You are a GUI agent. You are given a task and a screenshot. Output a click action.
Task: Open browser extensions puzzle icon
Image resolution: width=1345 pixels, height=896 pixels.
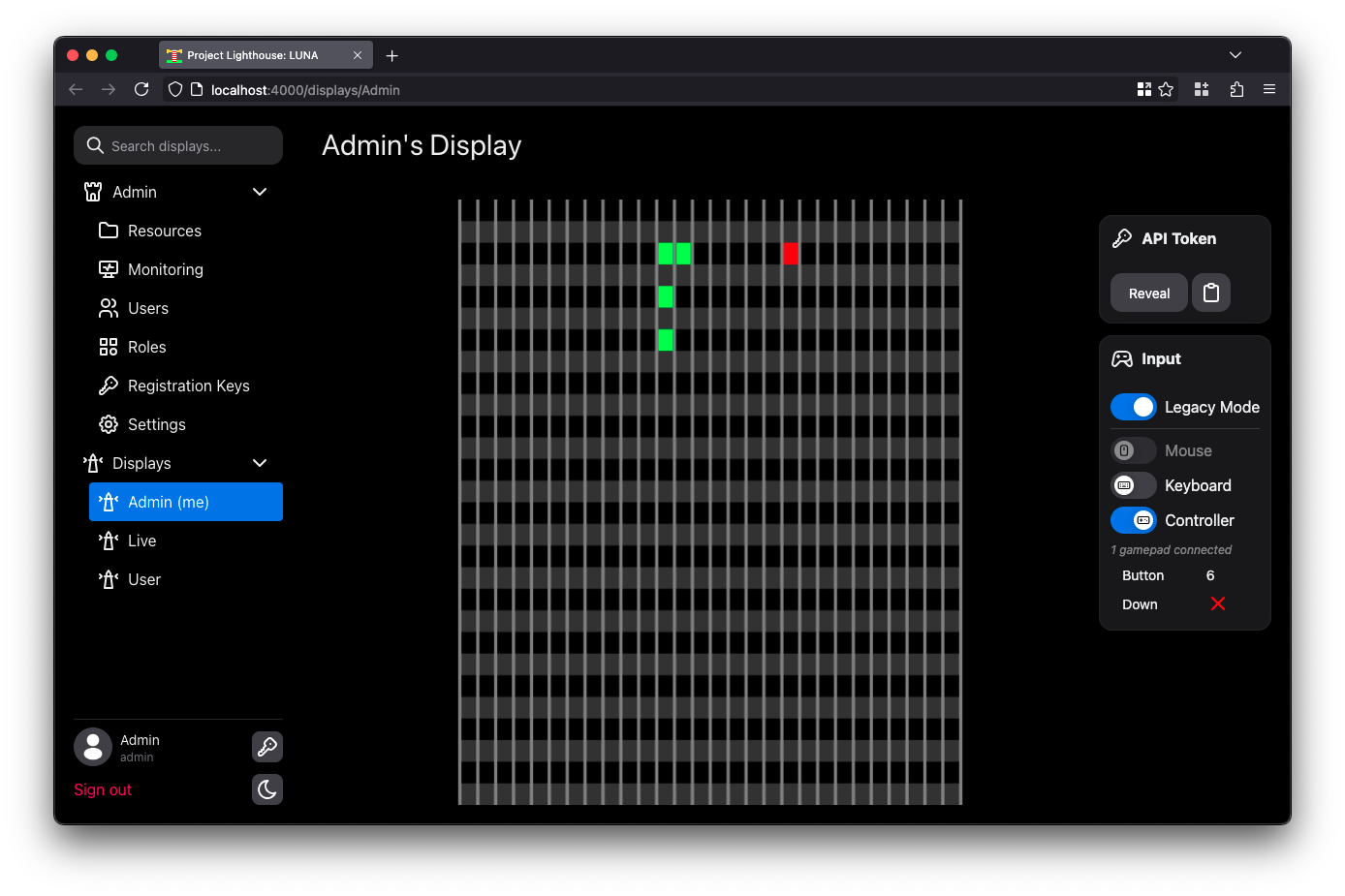pyautogui.click(x=1236, y=89)
